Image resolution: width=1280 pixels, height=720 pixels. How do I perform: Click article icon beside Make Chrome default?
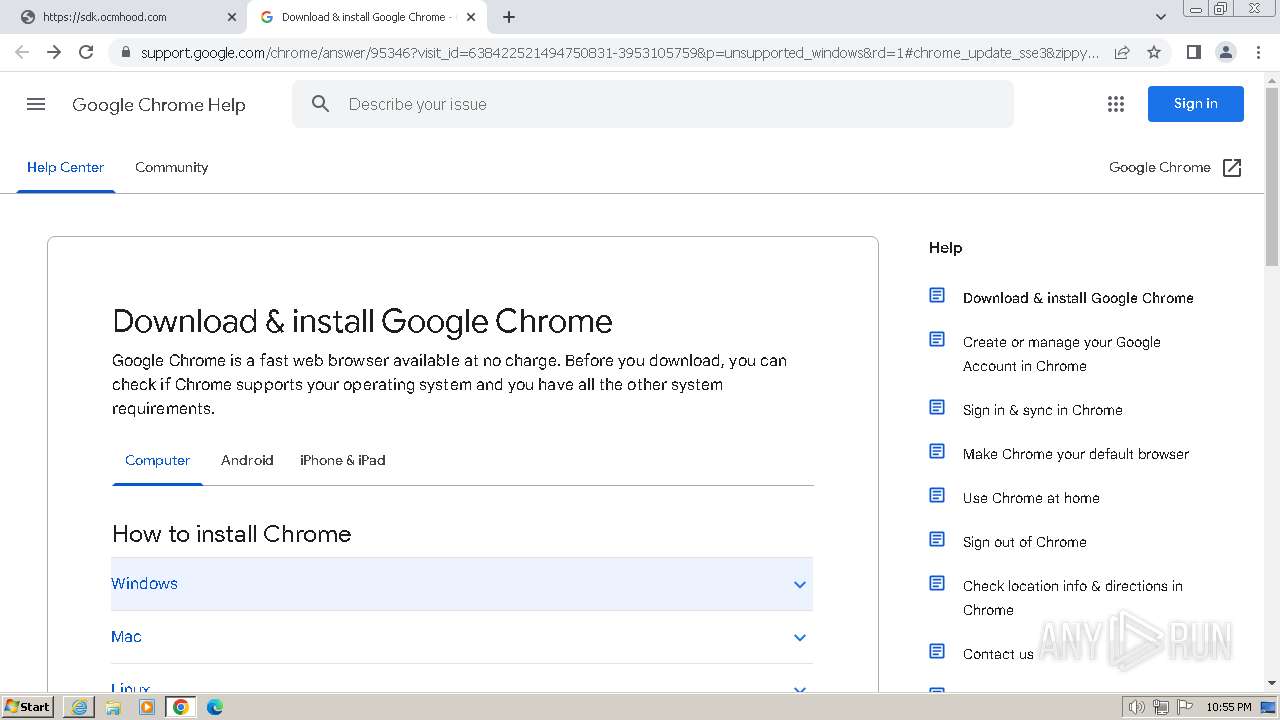coord(937,452)
